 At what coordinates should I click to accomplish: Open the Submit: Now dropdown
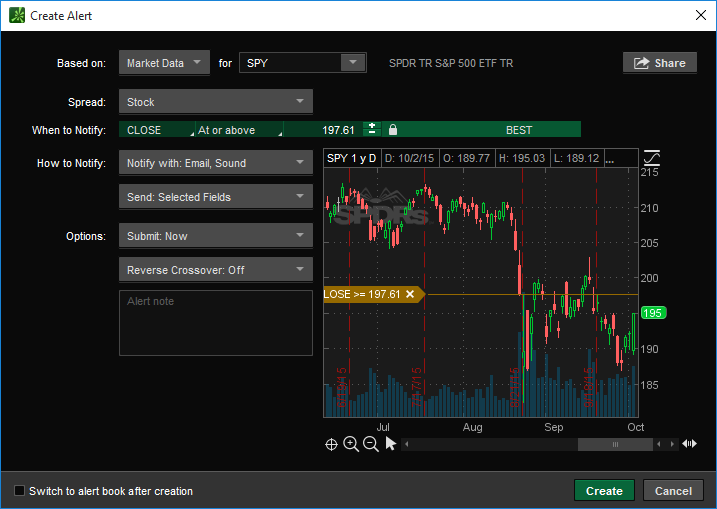click(216, 236)
